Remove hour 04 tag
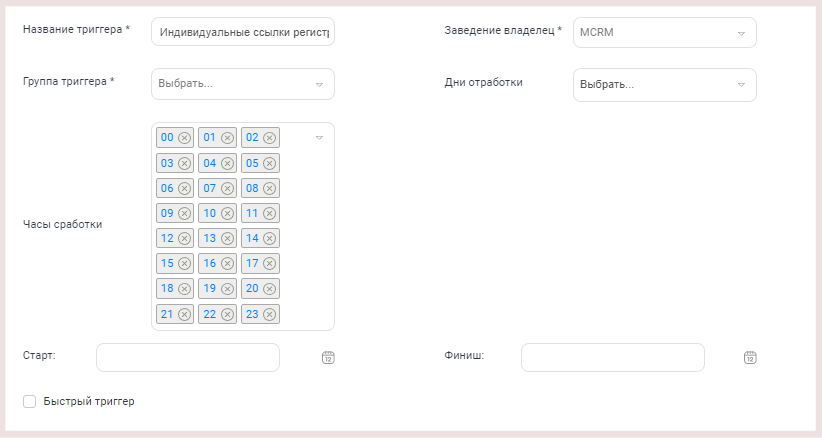 (227, 163)
